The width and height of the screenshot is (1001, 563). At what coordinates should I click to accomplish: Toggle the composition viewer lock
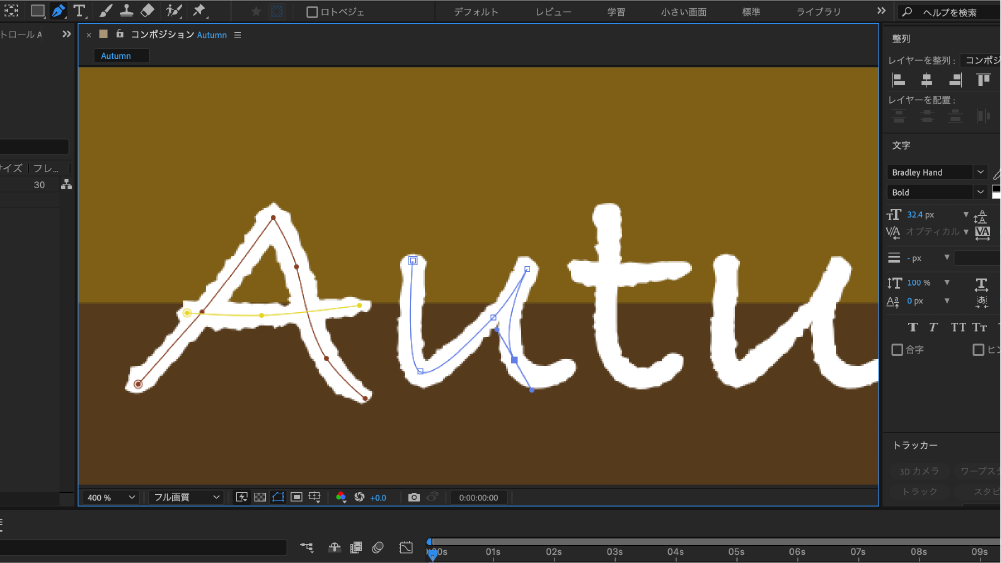tap(119, 34)
